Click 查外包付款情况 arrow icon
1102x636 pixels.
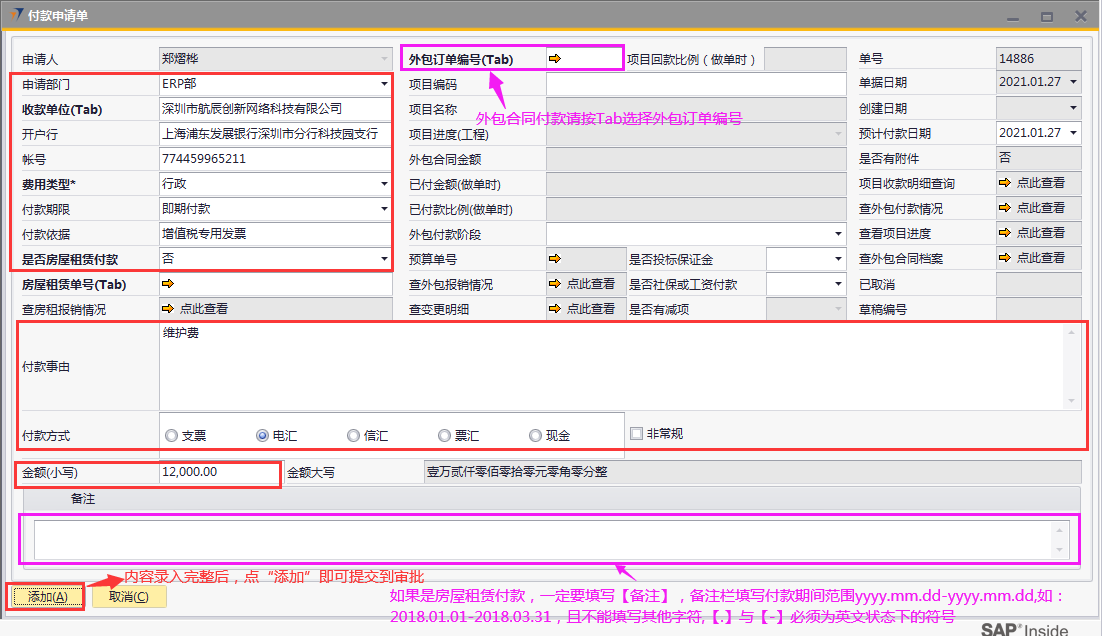point(1005,208)
